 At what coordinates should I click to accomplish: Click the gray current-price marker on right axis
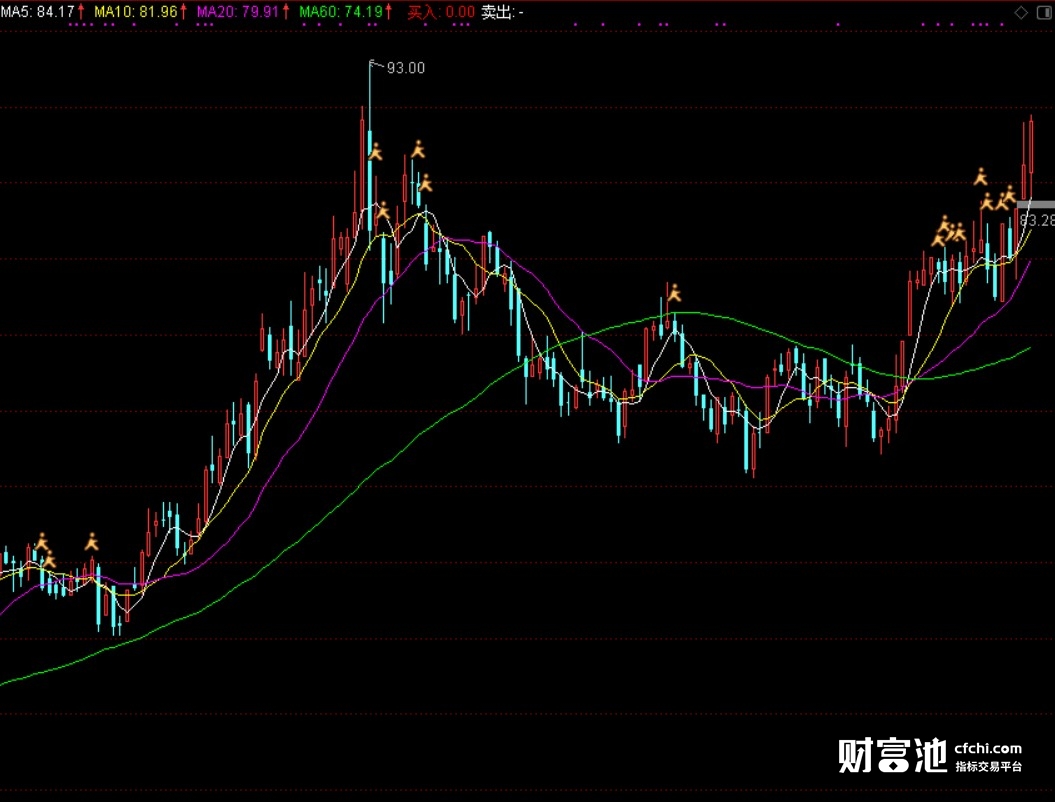tap(1035, 204)
